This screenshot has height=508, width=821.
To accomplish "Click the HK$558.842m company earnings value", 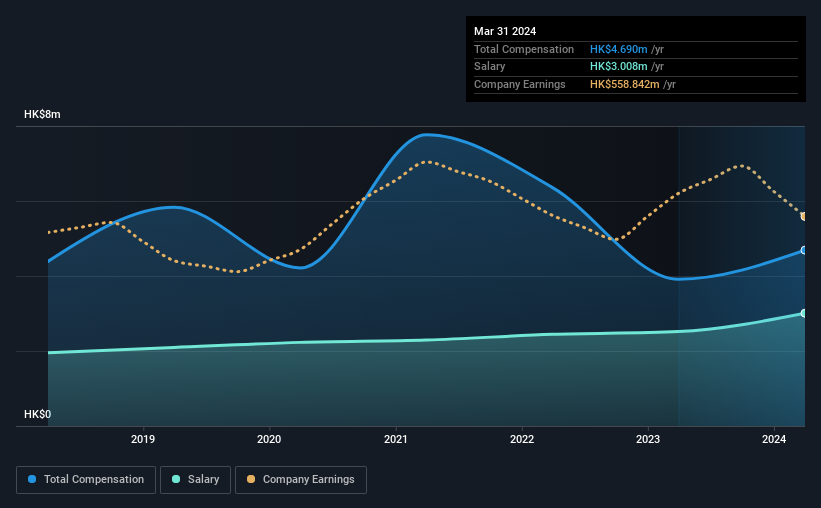I will (625, 84).
